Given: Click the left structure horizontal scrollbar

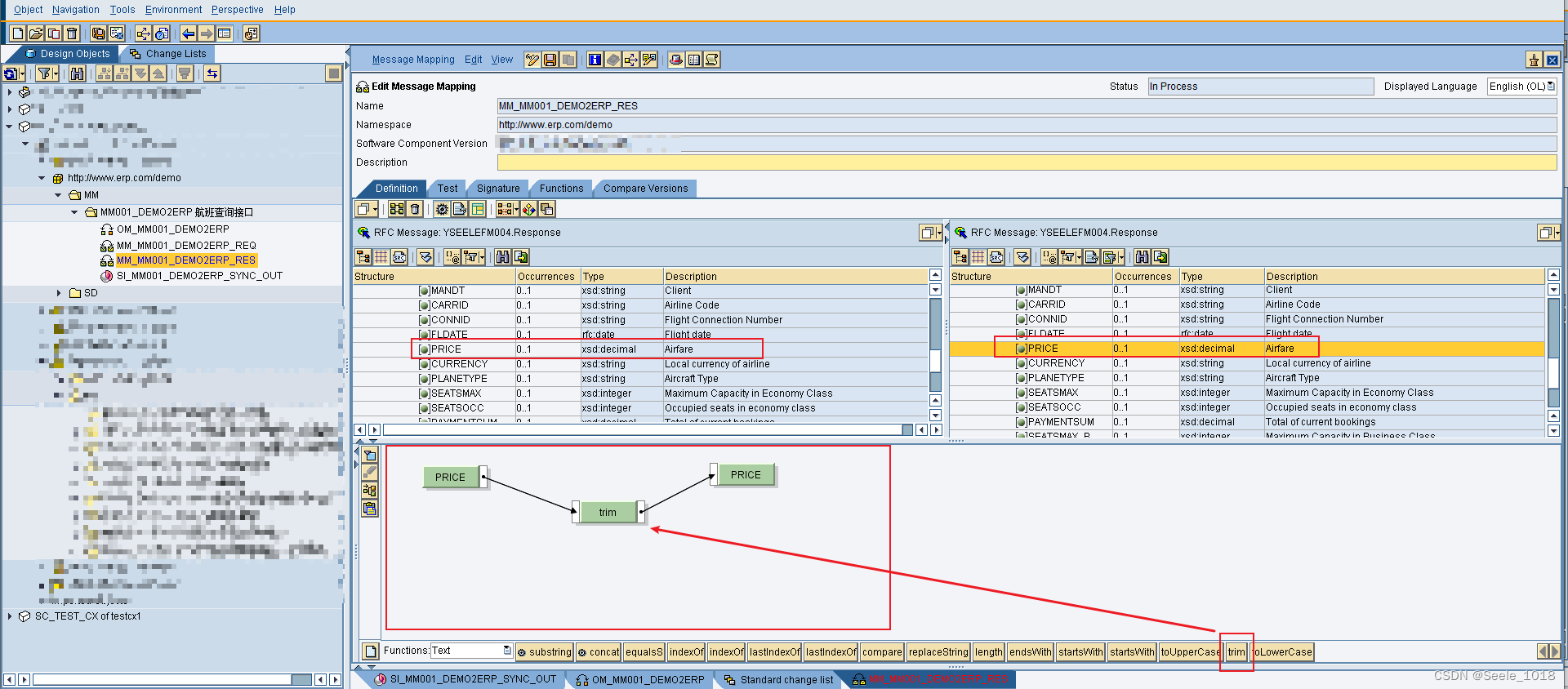Looking at the screenshot, I should pos(647,429).
